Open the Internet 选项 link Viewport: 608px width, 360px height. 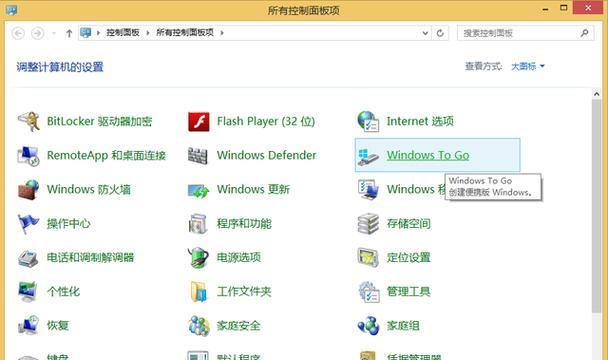coord(420,121)
